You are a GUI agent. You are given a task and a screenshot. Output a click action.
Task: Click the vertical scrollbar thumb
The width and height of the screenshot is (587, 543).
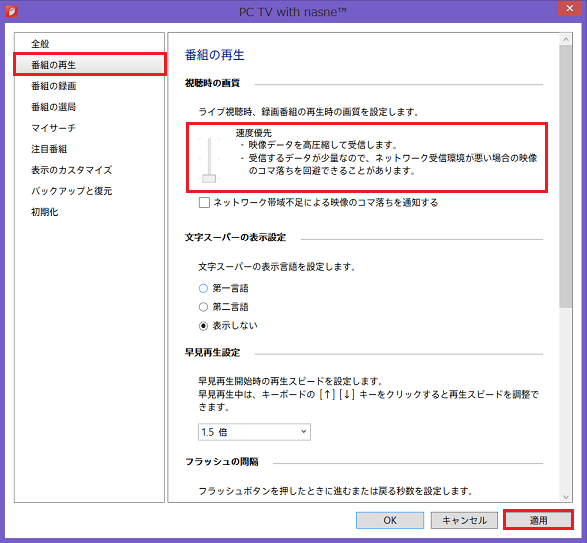click(x=566, y=176)
